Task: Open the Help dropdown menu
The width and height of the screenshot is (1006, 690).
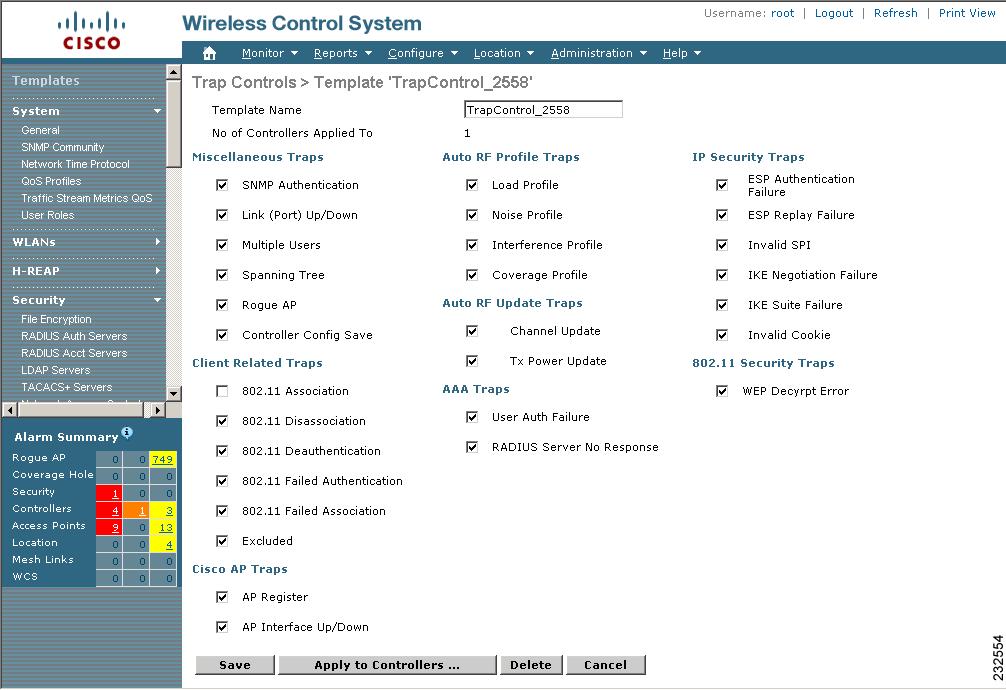Action: 681,53
